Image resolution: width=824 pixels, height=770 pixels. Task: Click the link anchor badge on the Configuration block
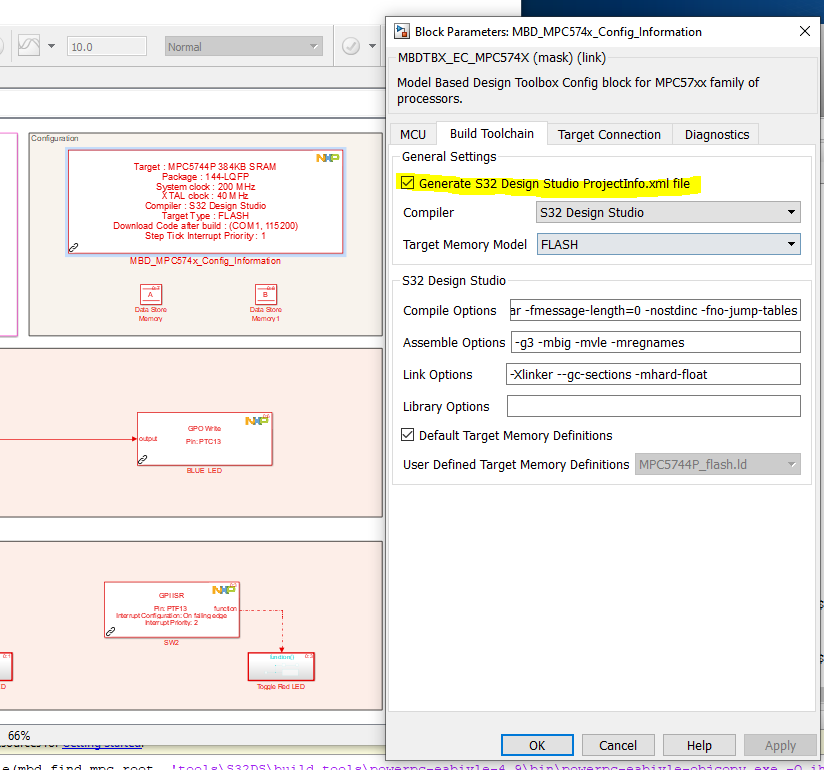tap(74, 246)
